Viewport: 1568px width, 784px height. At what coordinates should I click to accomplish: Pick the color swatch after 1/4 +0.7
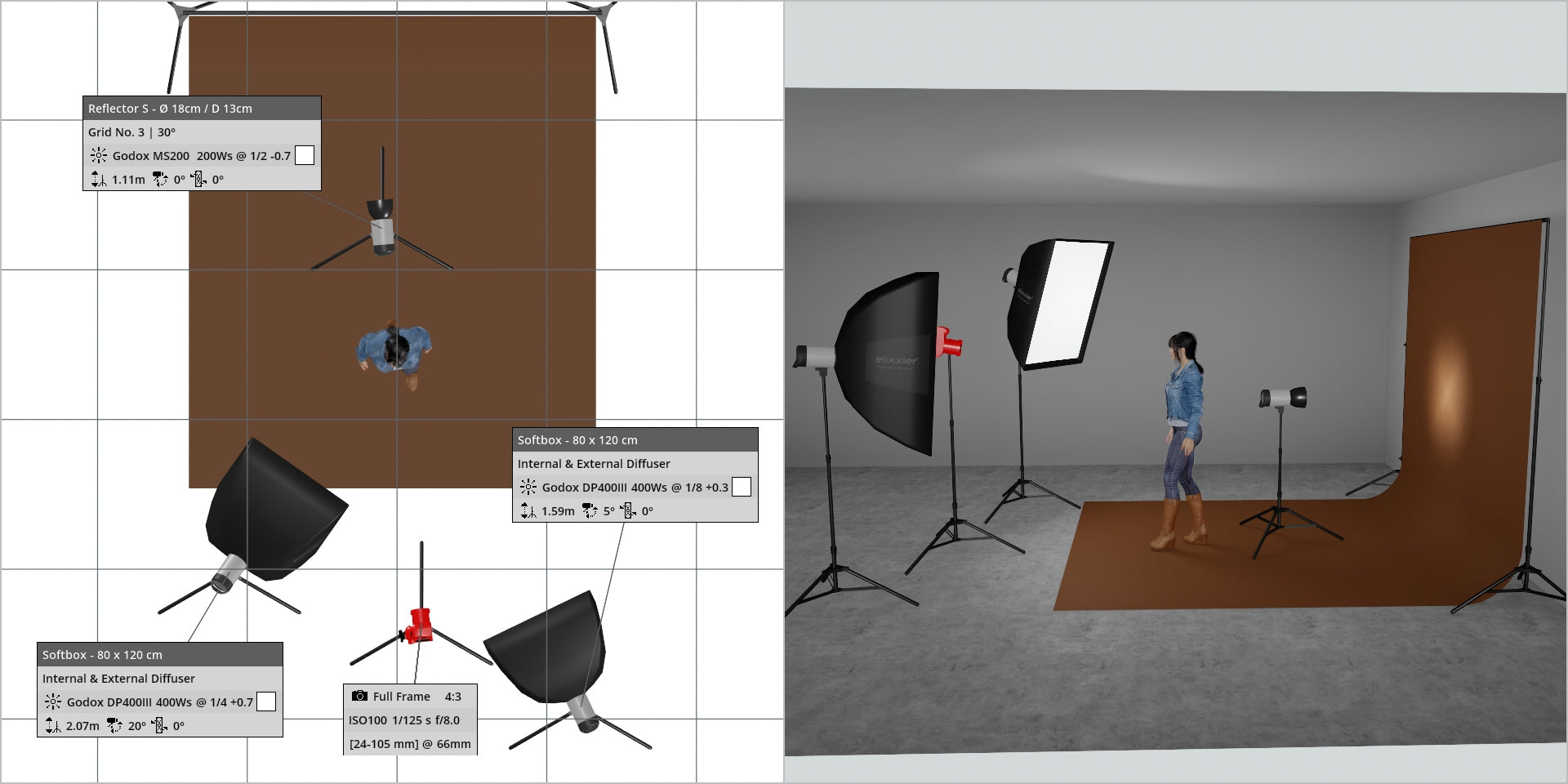pyautogui.click(x=266, y=702)
